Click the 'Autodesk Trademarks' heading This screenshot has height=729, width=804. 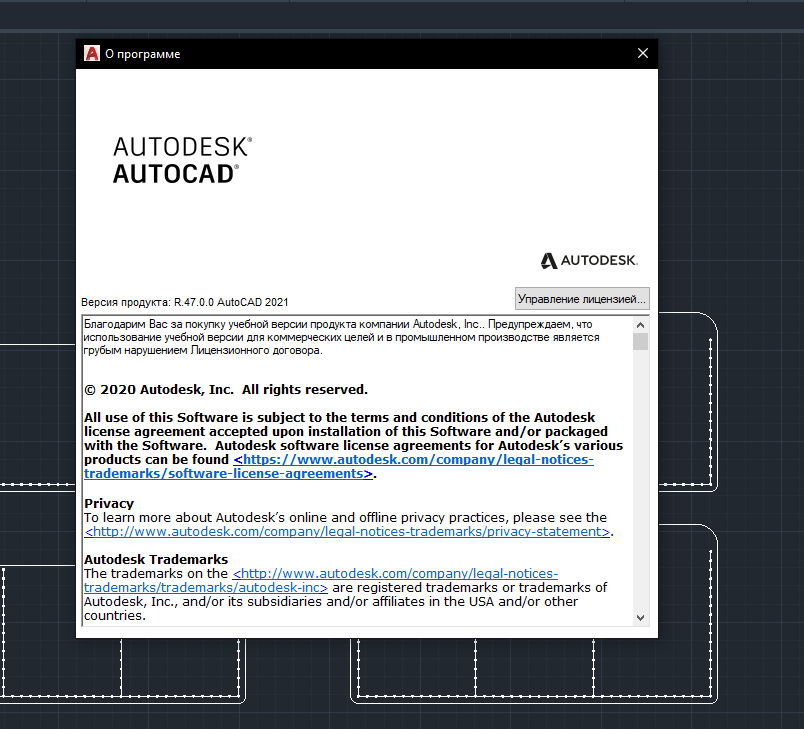(156, 559)
